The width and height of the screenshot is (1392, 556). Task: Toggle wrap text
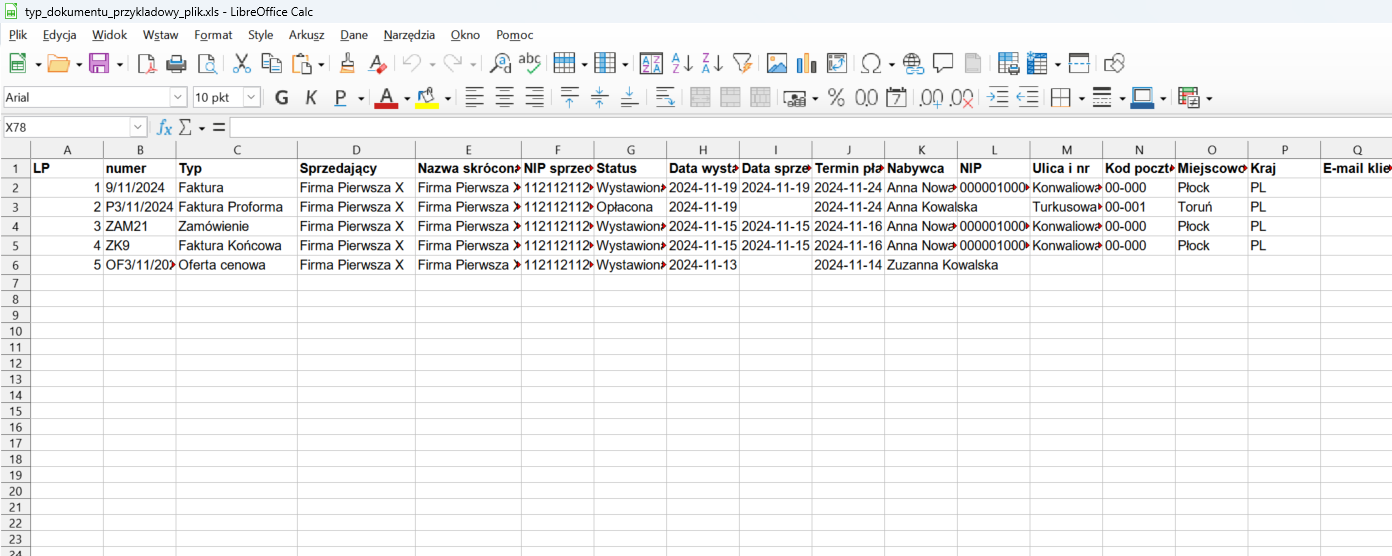[x=665, y=98]
